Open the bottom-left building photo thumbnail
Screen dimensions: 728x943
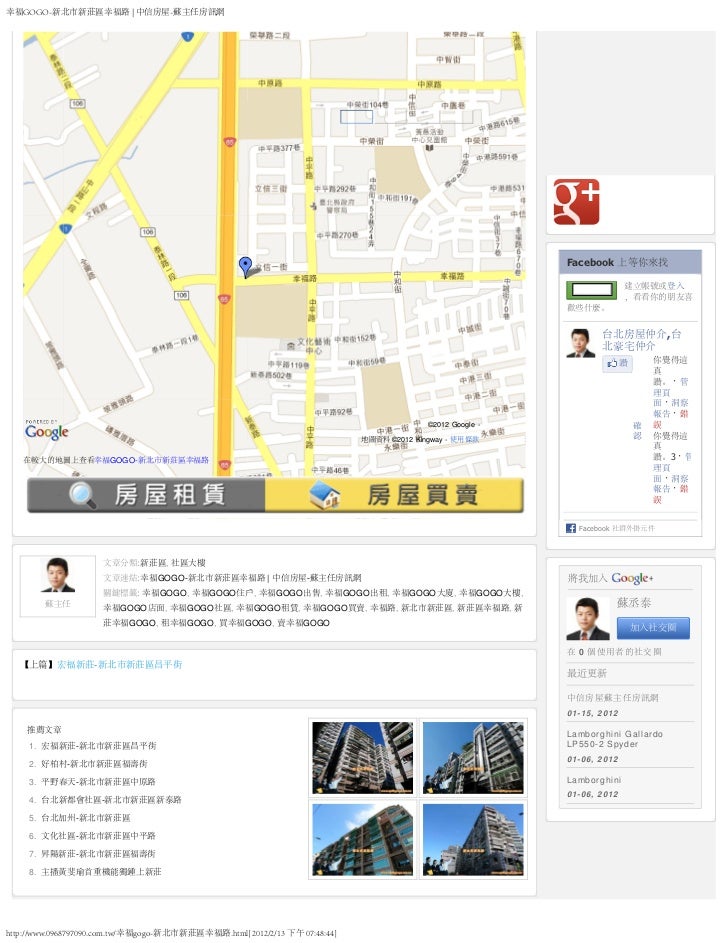tap(362, 840)
